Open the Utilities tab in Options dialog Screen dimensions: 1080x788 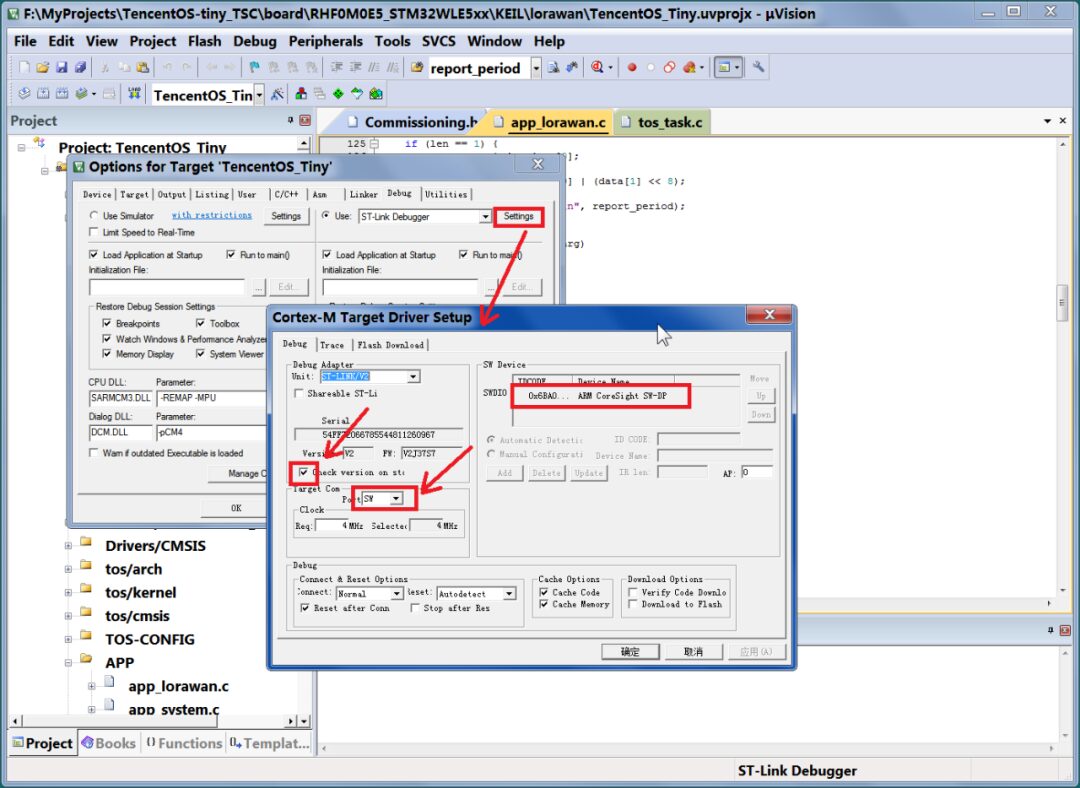tap(446, 194)
